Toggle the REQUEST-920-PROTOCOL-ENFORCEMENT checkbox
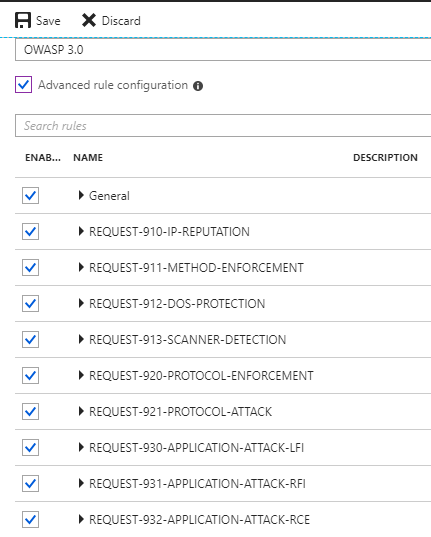Image resolution: width=431 pixels, height=537 pixels. (30, 376)
